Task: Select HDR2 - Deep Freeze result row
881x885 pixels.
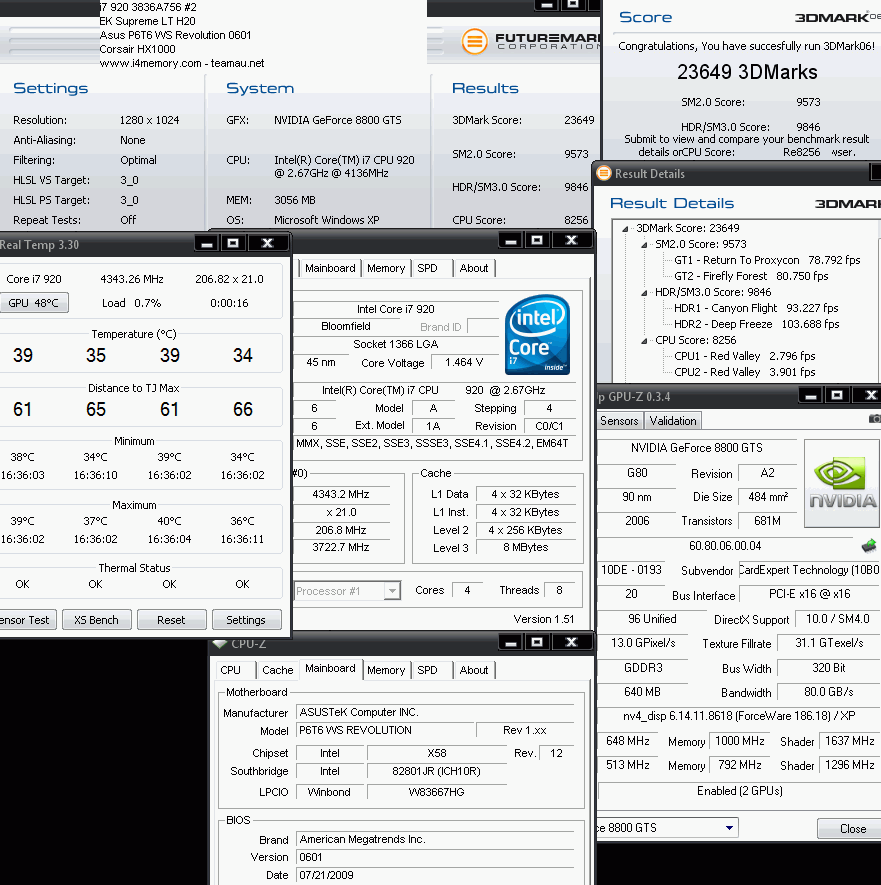Action: point(757,324)
